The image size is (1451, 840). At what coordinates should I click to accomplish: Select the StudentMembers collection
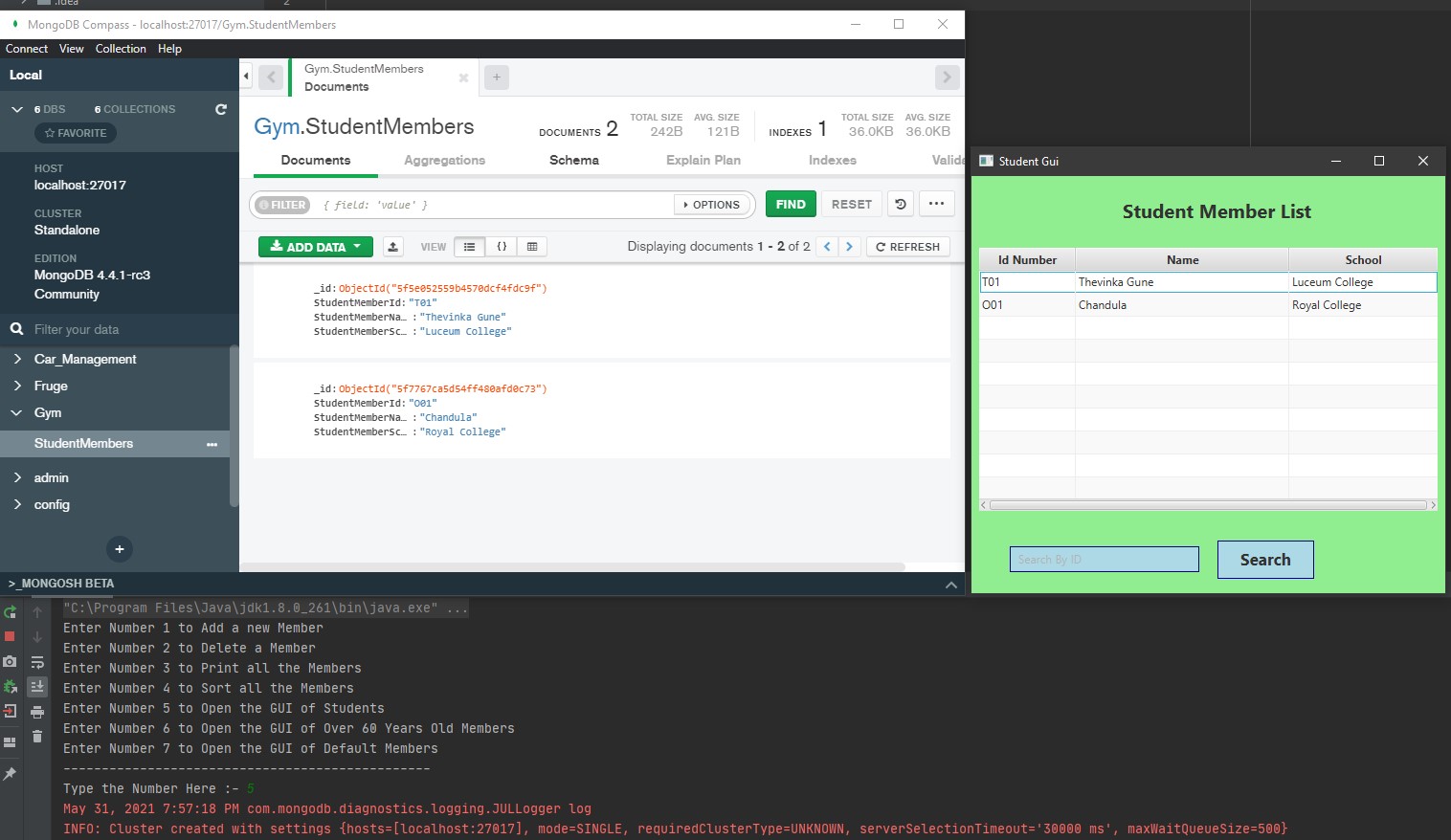point(115,443)
